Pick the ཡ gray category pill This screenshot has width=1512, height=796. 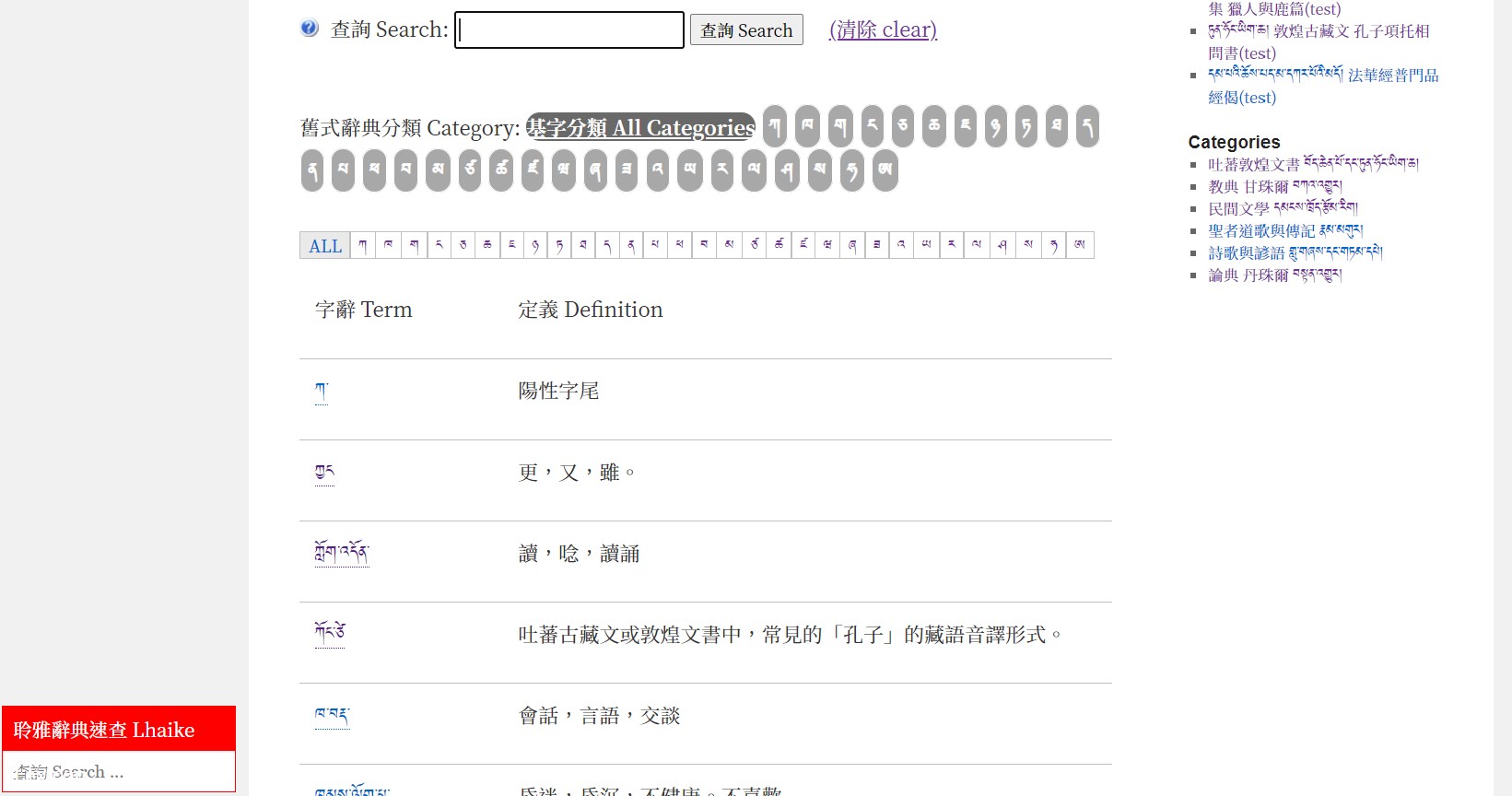pos(690,170)
